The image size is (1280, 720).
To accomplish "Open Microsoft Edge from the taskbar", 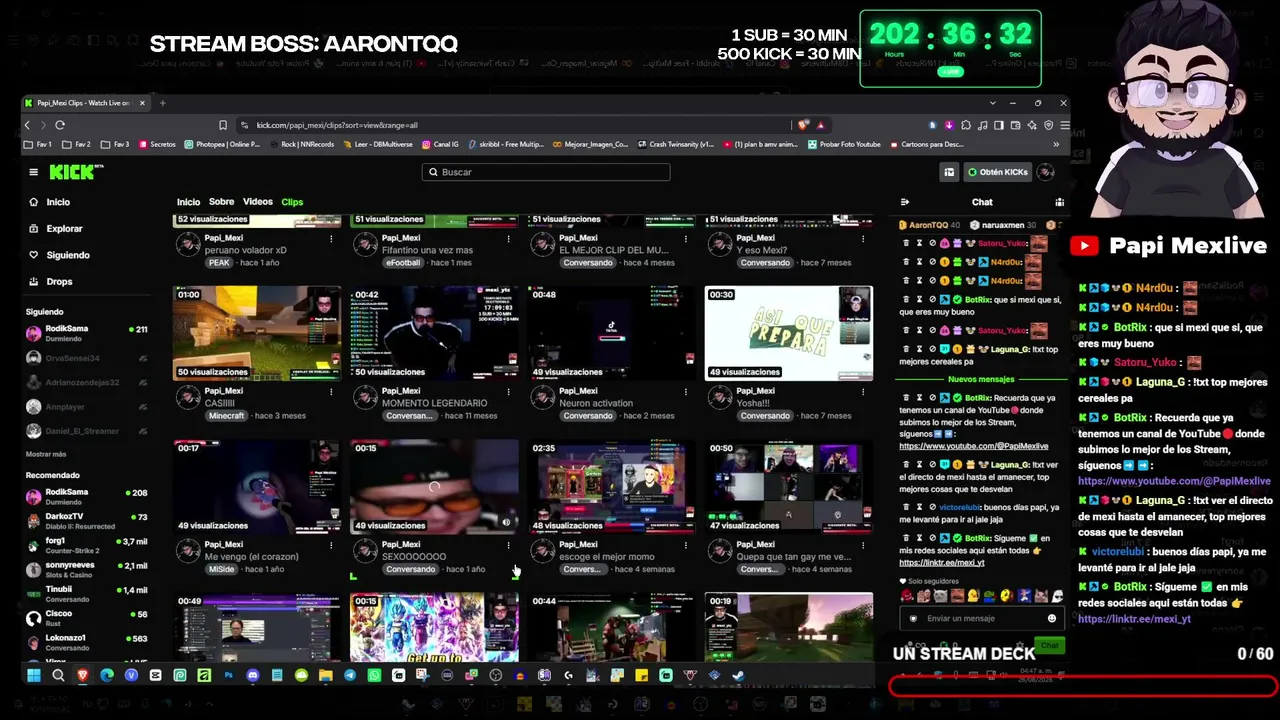I will [107, 676].
